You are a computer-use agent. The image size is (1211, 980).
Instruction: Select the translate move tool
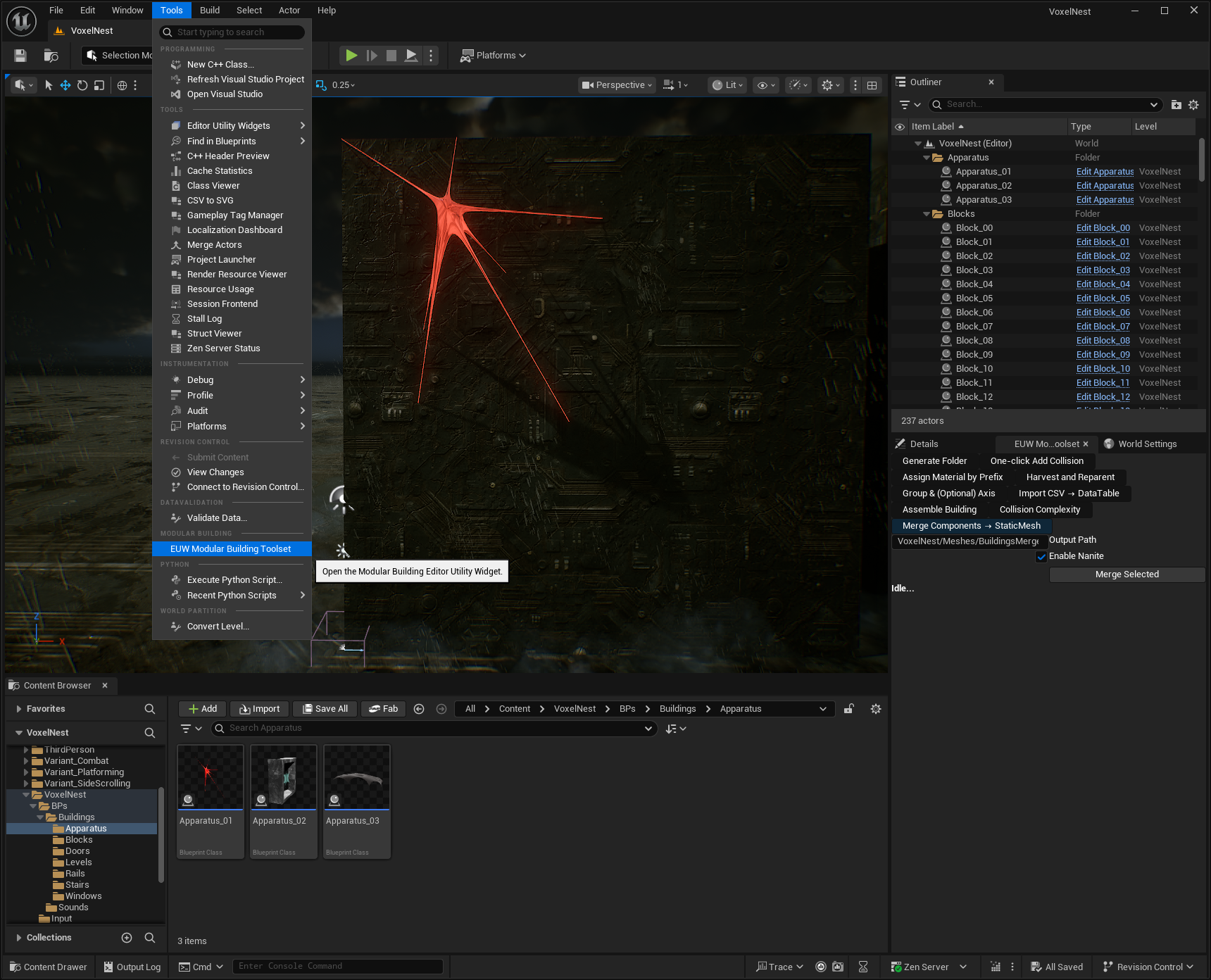65,85
